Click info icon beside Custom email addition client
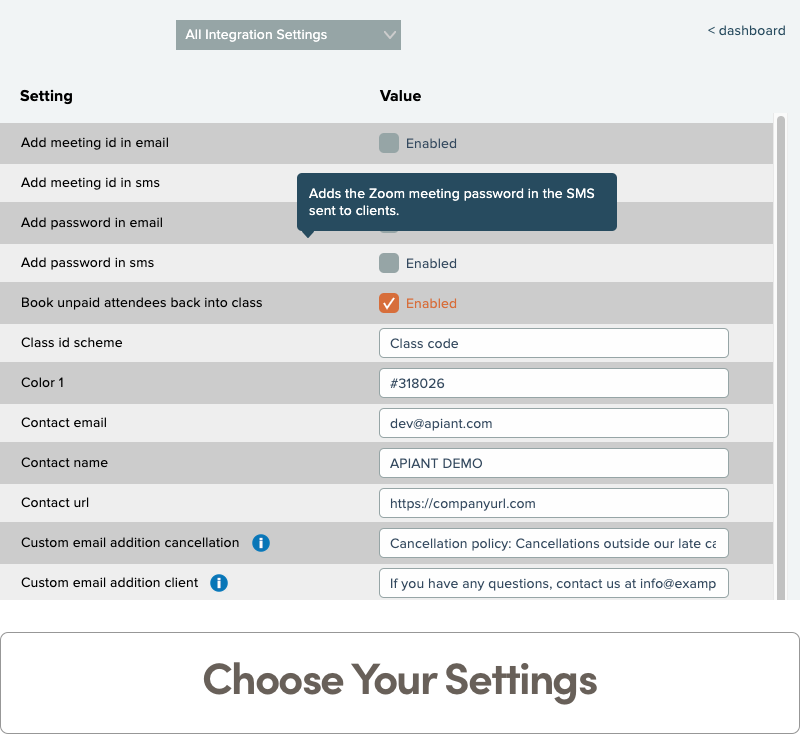The width and height of the screenshot is (800, 734). coord(219,583)
